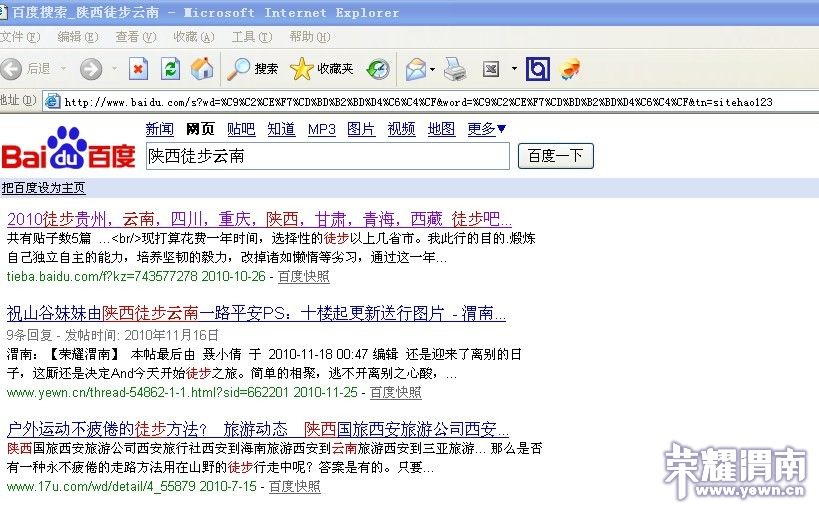Click the Print printer icon

[455, 69]
